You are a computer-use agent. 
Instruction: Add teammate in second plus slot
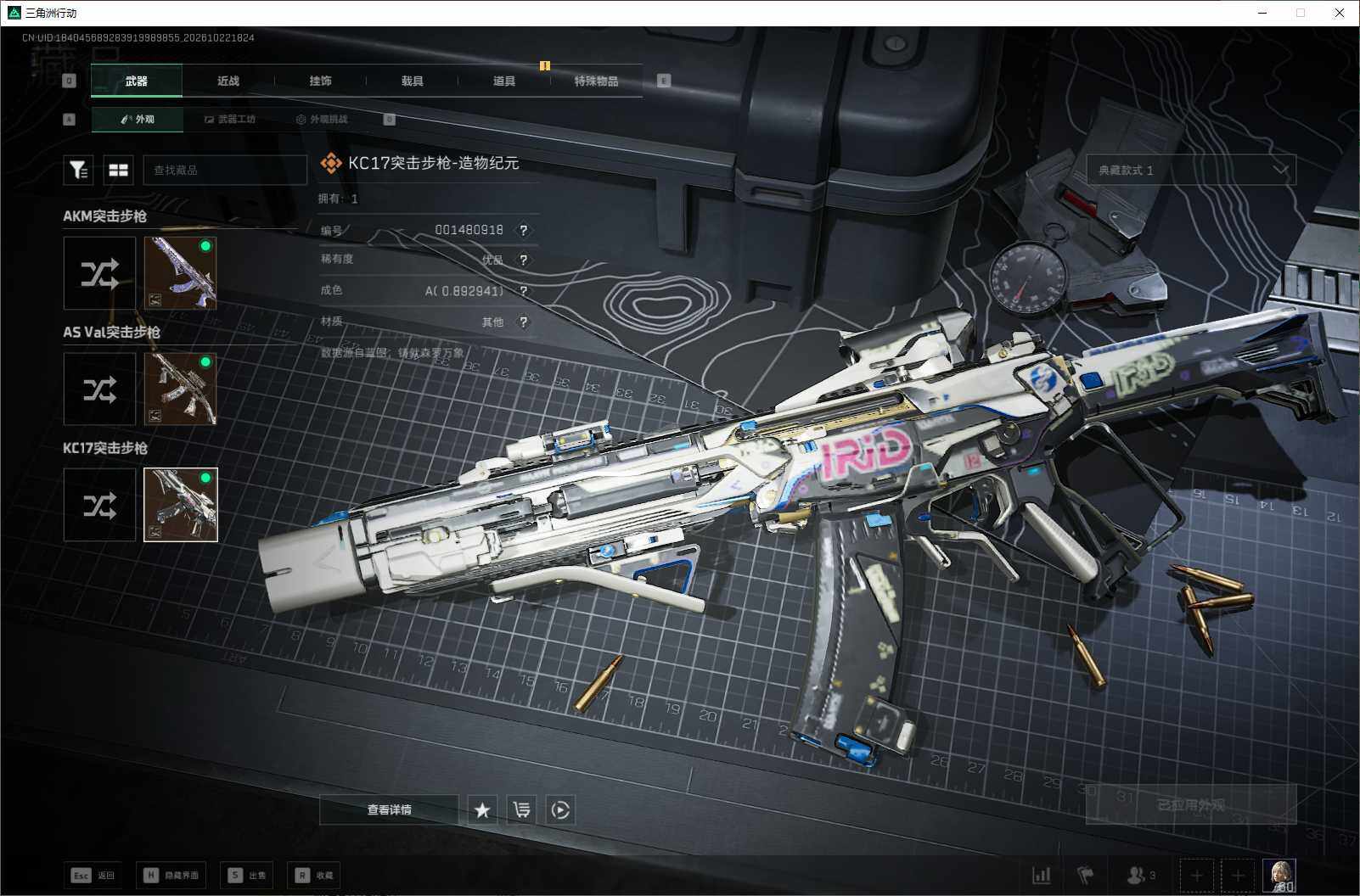click(x=1238, y=875)
